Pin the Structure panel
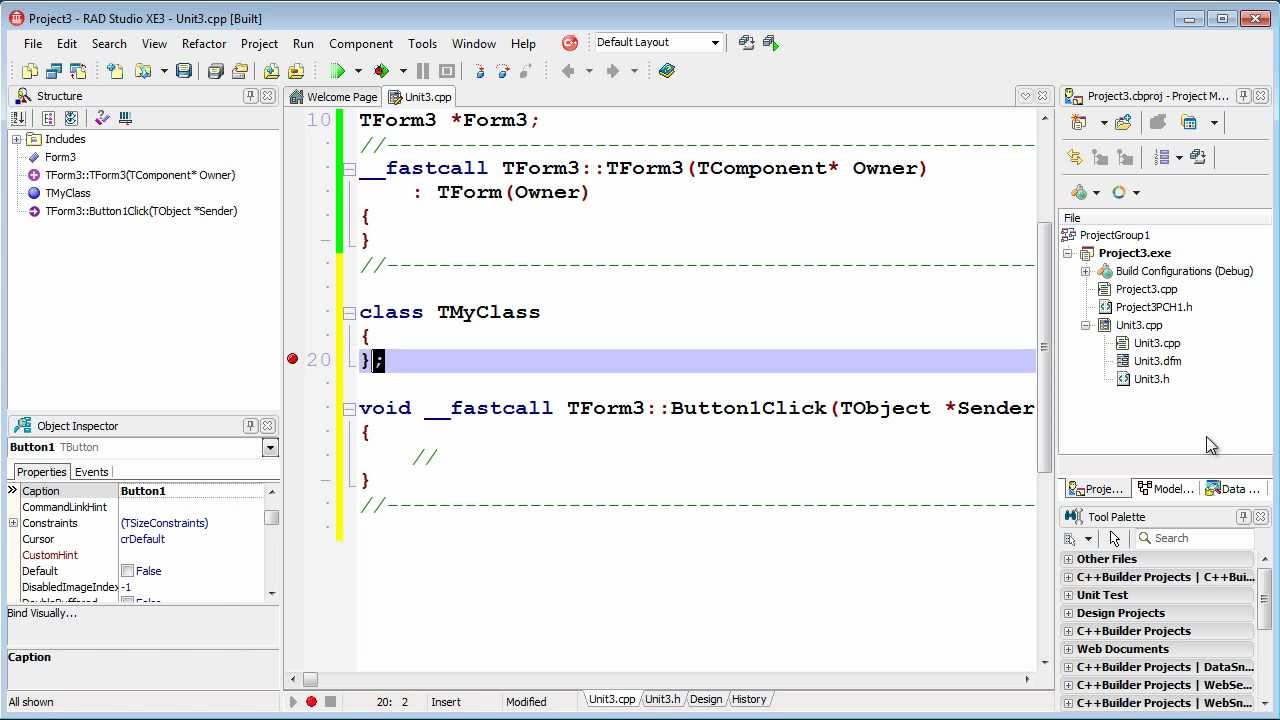The image size is (1280, 720). 250,96
